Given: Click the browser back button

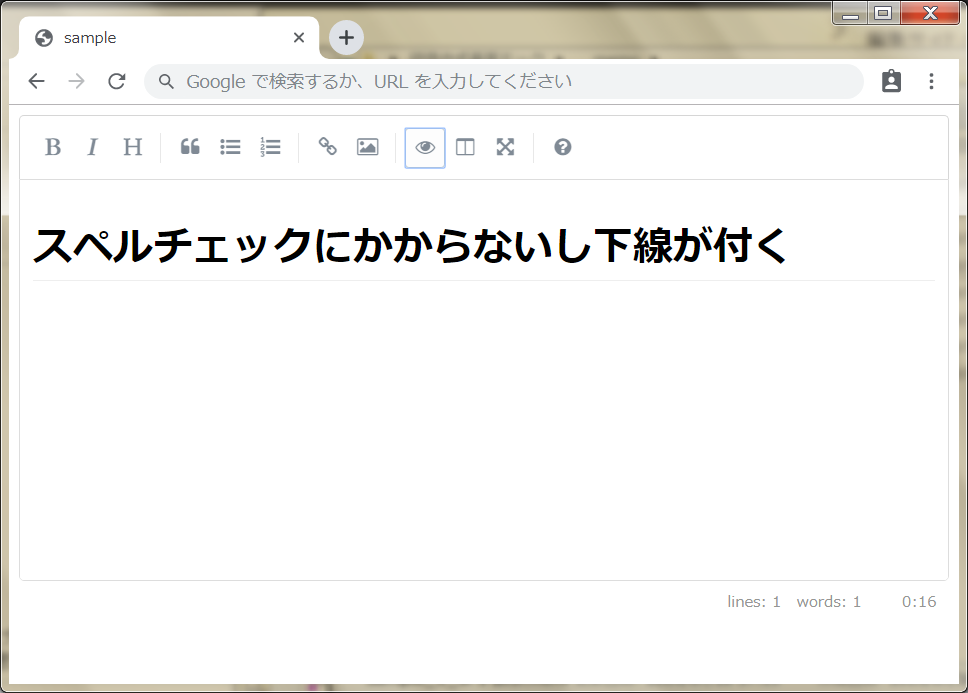Looking at the screenshot, I should coord(36,81).
